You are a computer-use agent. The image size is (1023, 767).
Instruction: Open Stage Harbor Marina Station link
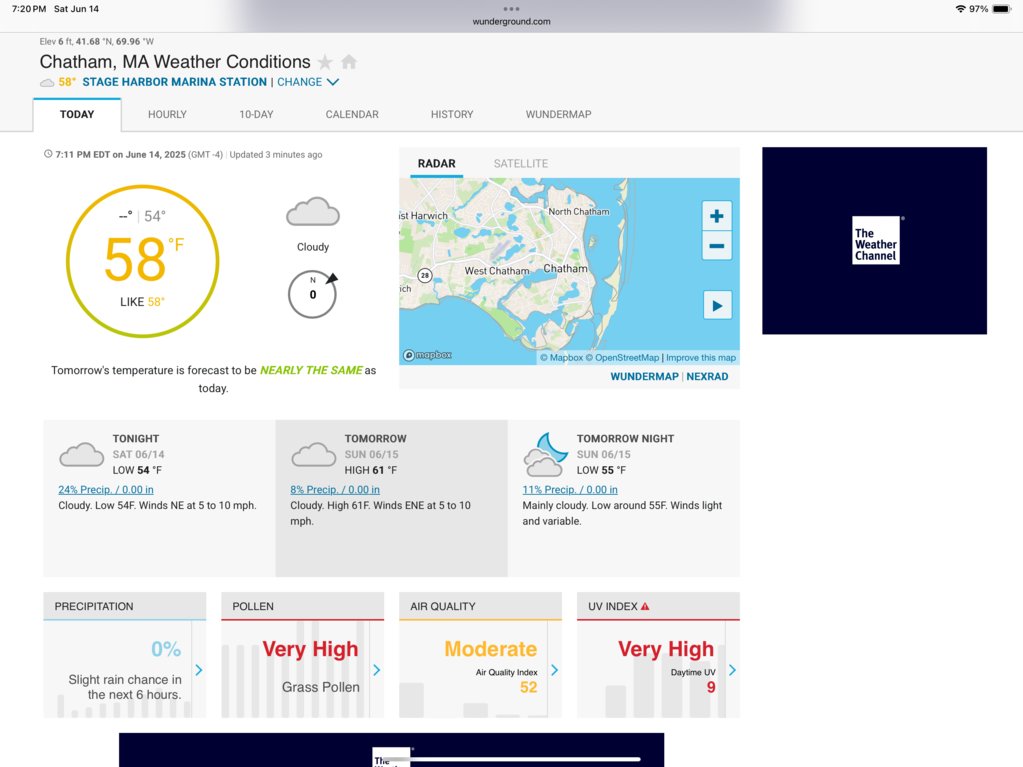click(x=174, y=82)
